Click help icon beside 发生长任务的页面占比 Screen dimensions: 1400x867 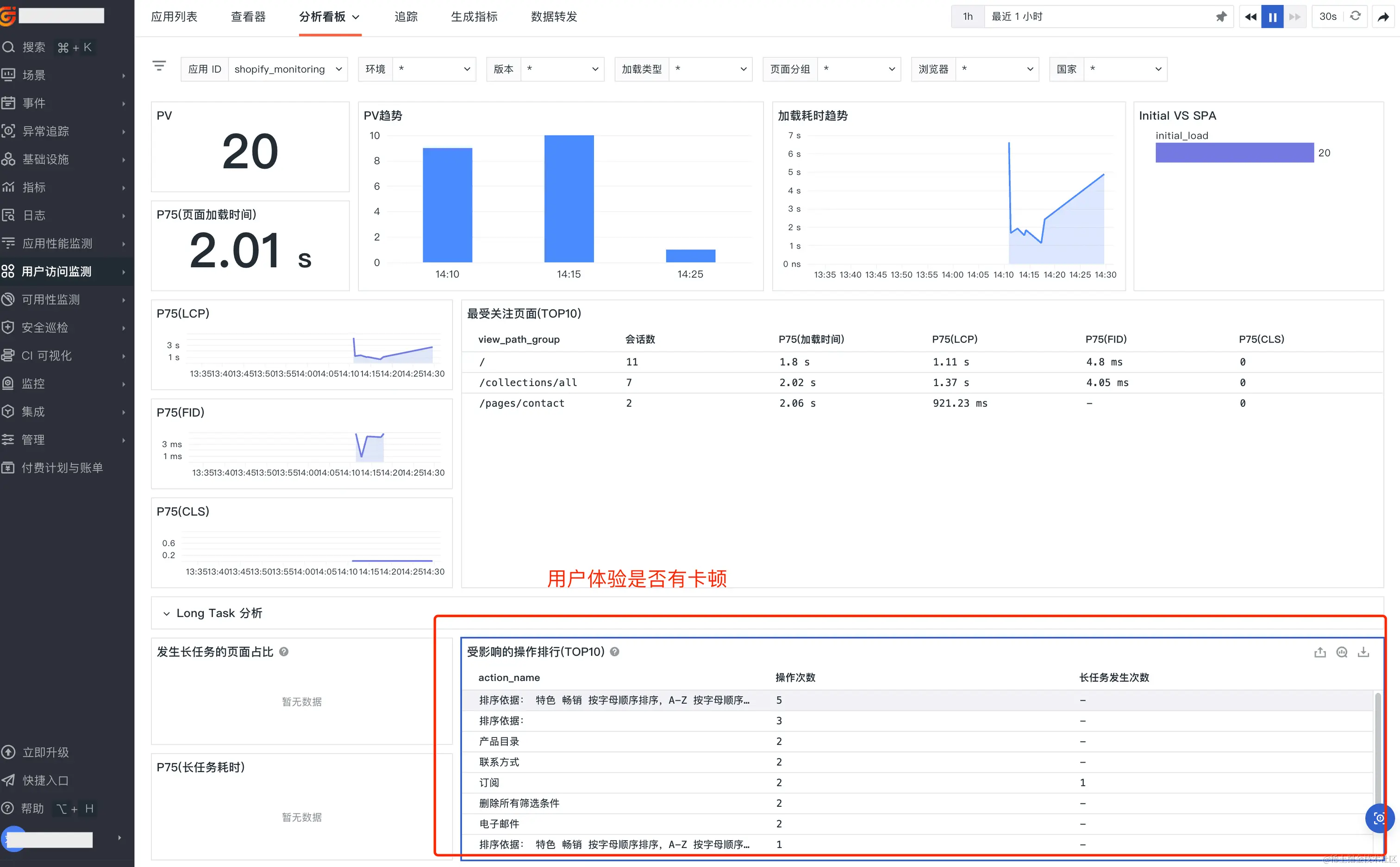tap(283, 652)
